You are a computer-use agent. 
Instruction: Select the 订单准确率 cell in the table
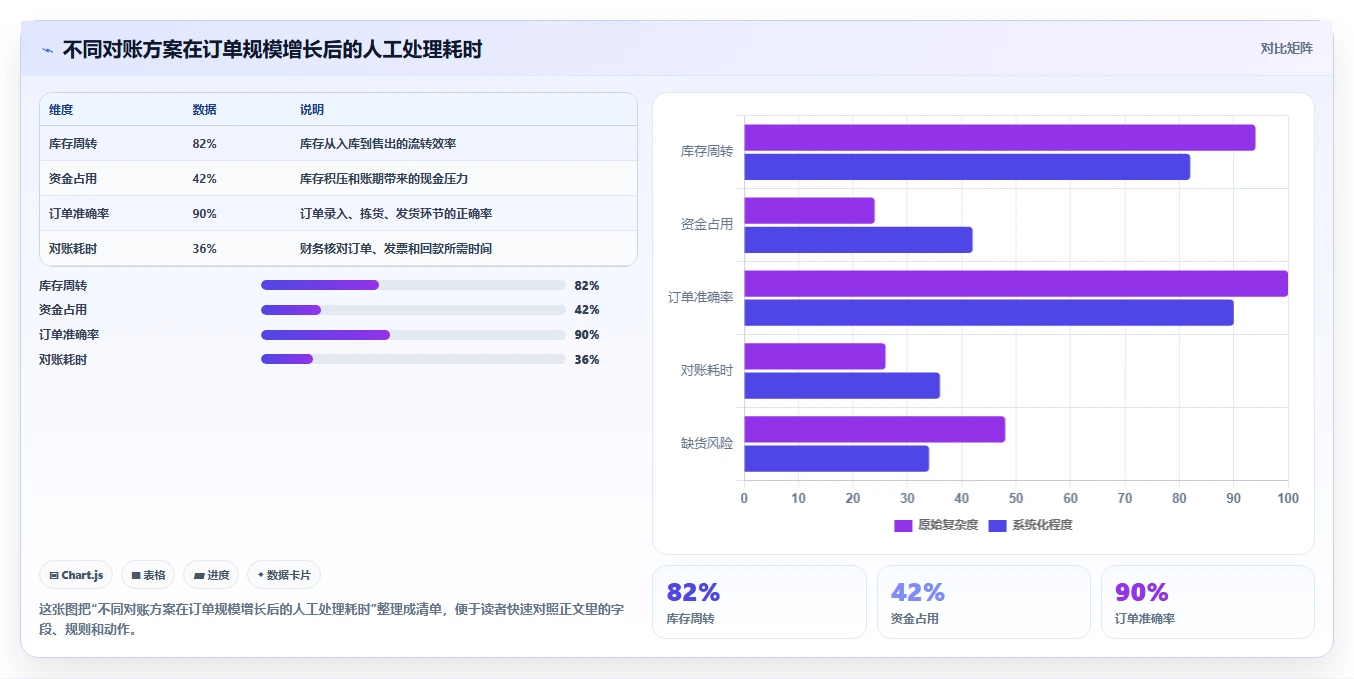point(79,214)
